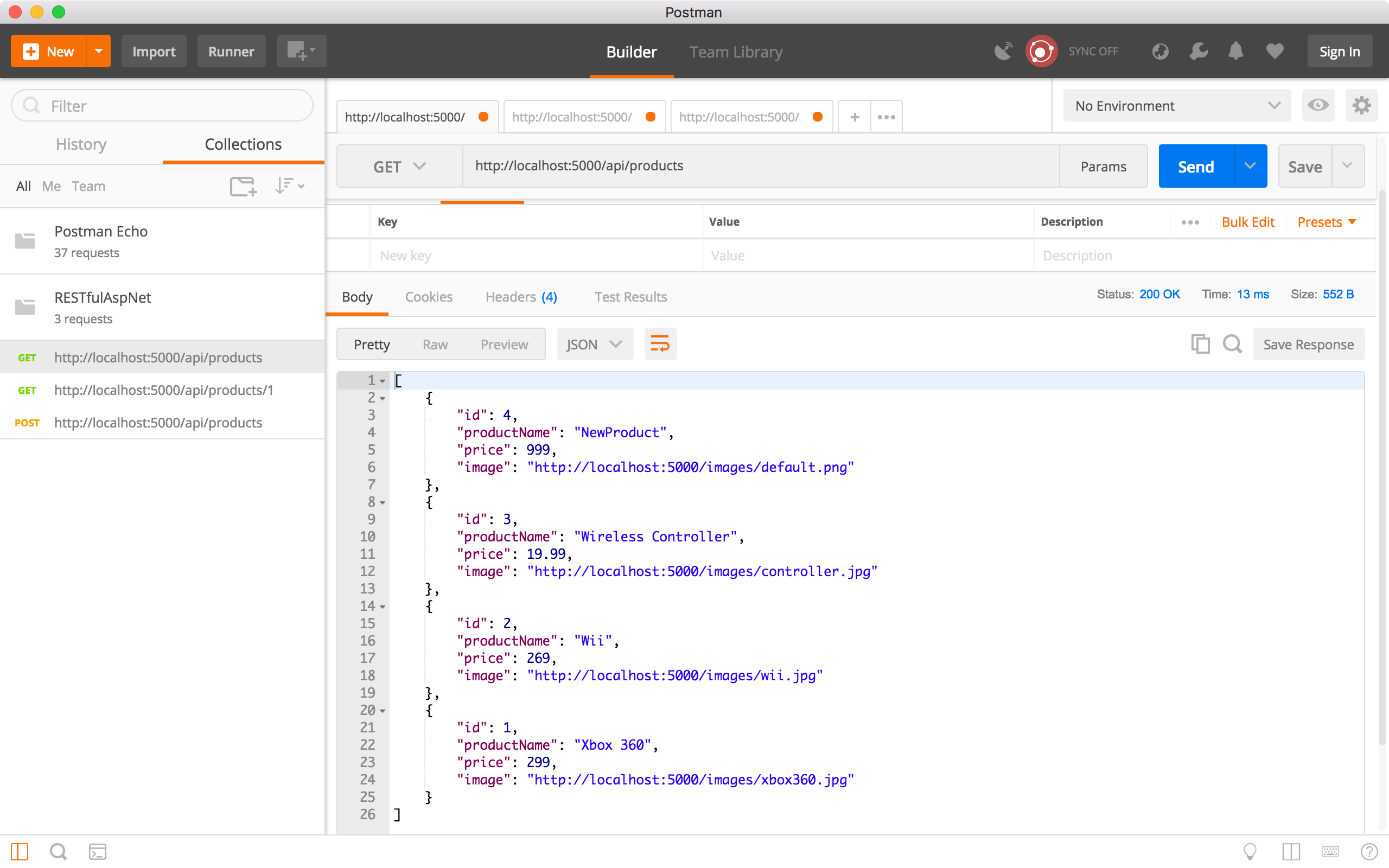The width and height of the screenshot is (1389, 868).
Task: Open the Presets dropdown
Action: 1327,222
